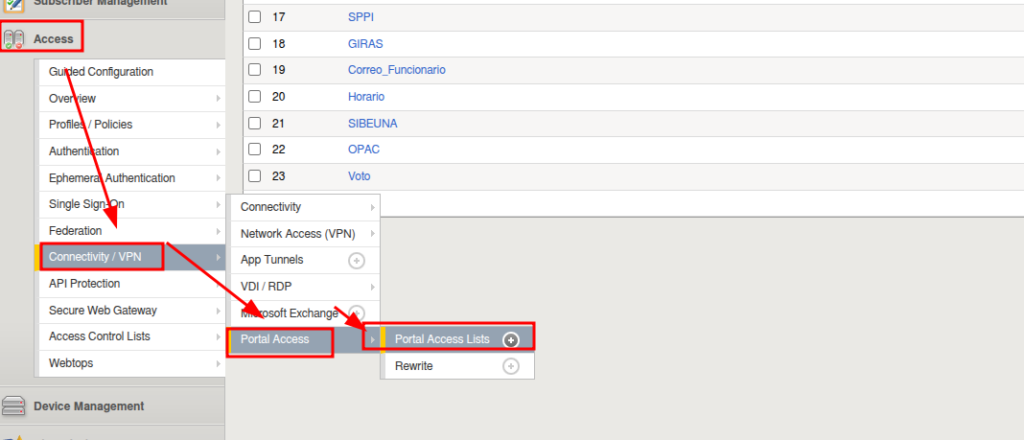This screenshot has width=1024, height=440.
Task: Click the Device Management server icon
Action: click(x=14, y=406)
